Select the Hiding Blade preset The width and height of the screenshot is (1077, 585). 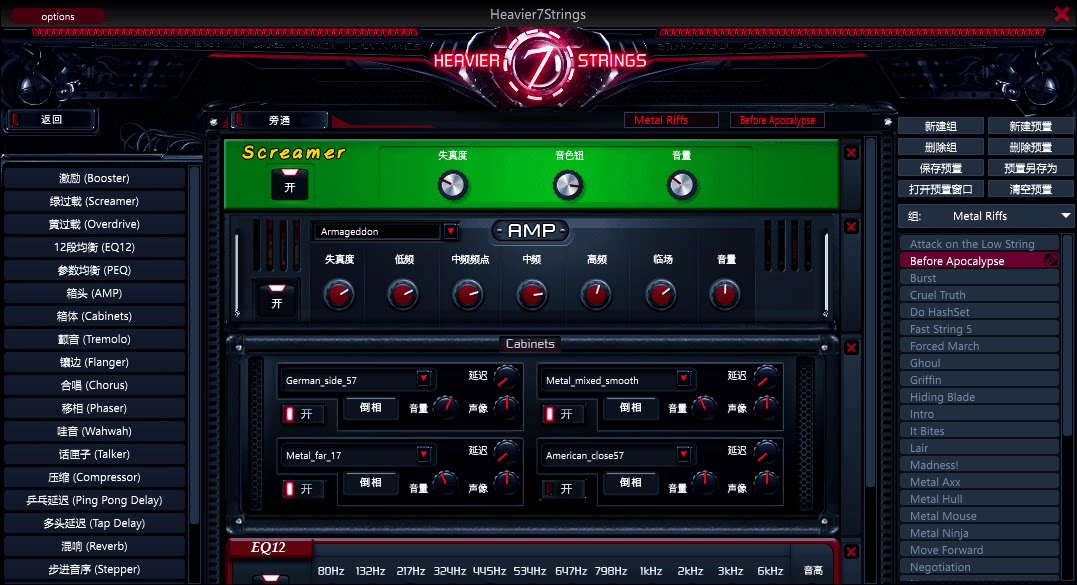(979, 397)
